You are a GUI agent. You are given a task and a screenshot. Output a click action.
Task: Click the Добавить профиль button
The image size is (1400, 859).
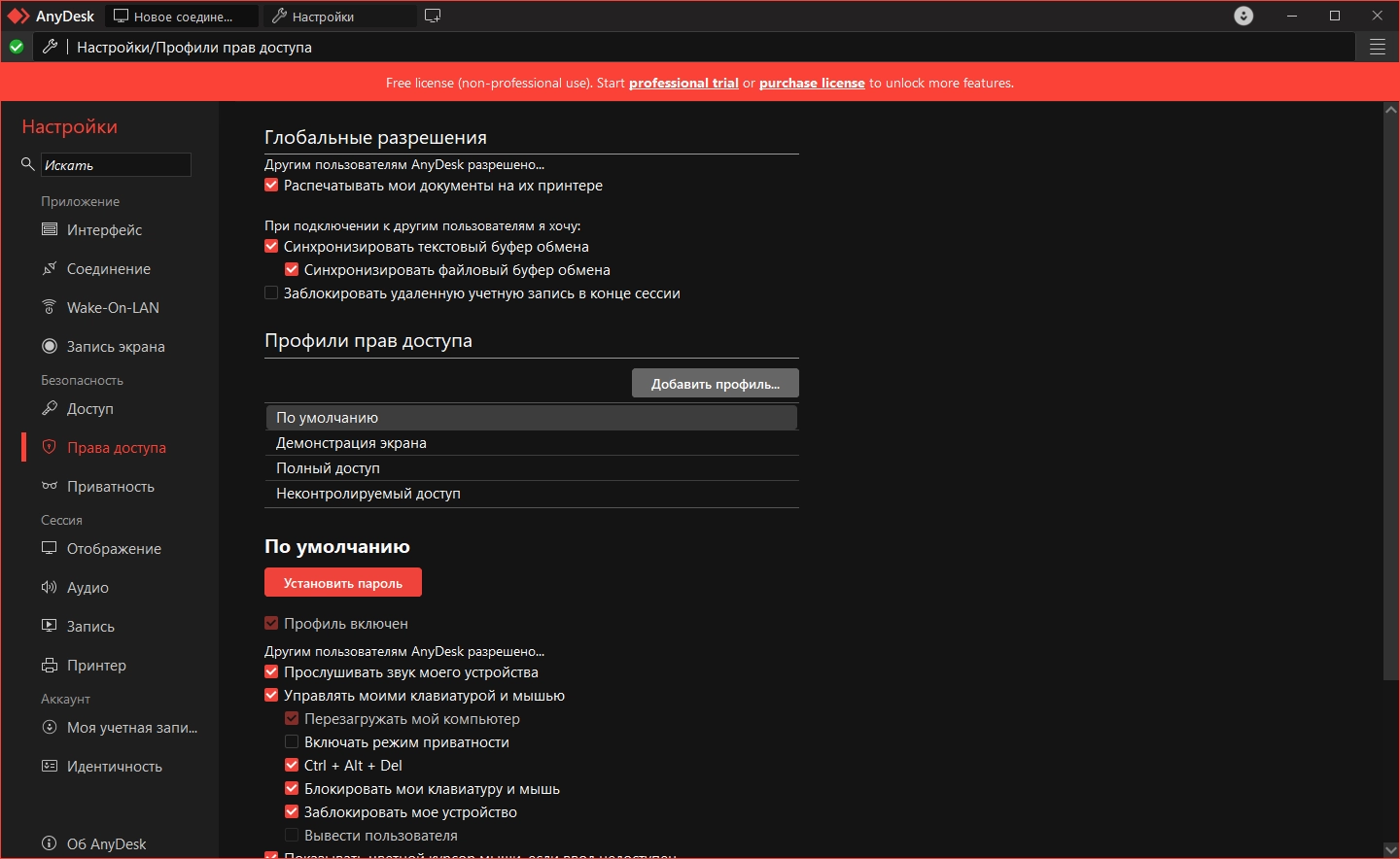click(x=716, y=383)
